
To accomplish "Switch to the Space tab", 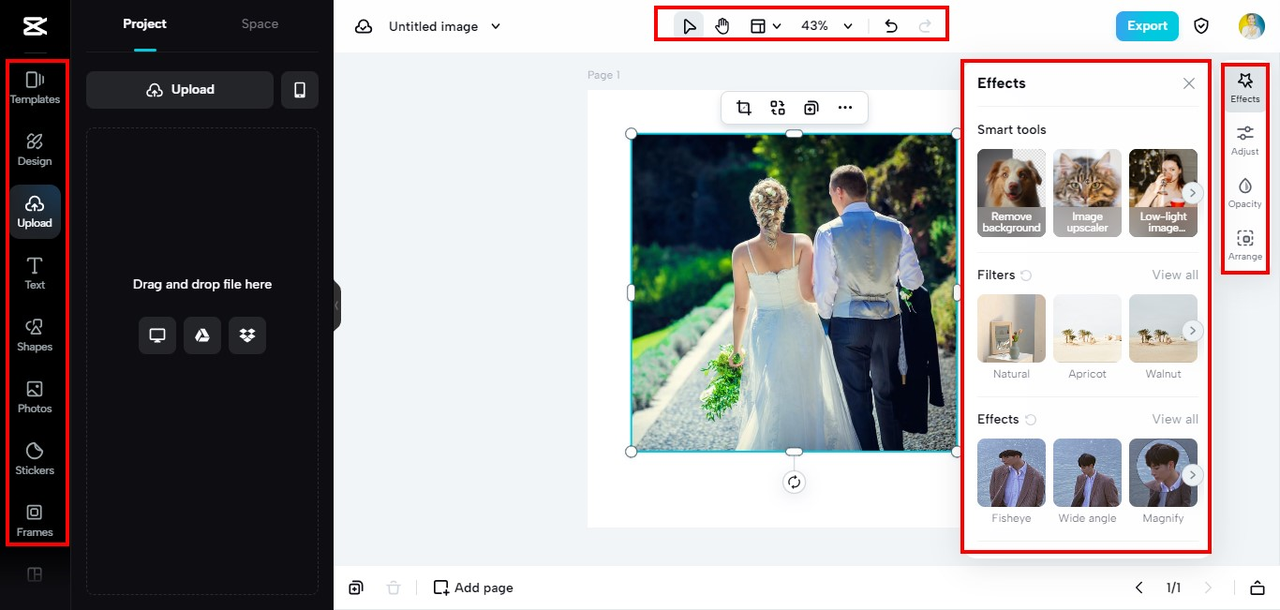I will (260, 24).
